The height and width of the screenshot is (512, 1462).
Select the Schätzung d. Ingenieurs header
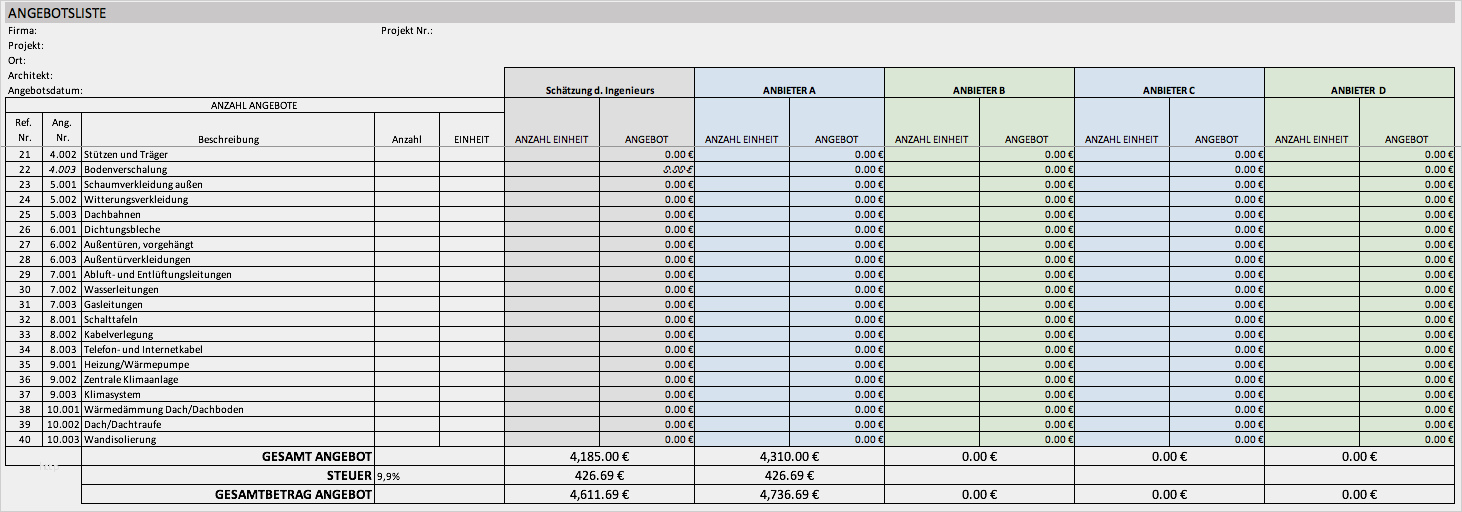pyautogui.click(x=599, y=90)
